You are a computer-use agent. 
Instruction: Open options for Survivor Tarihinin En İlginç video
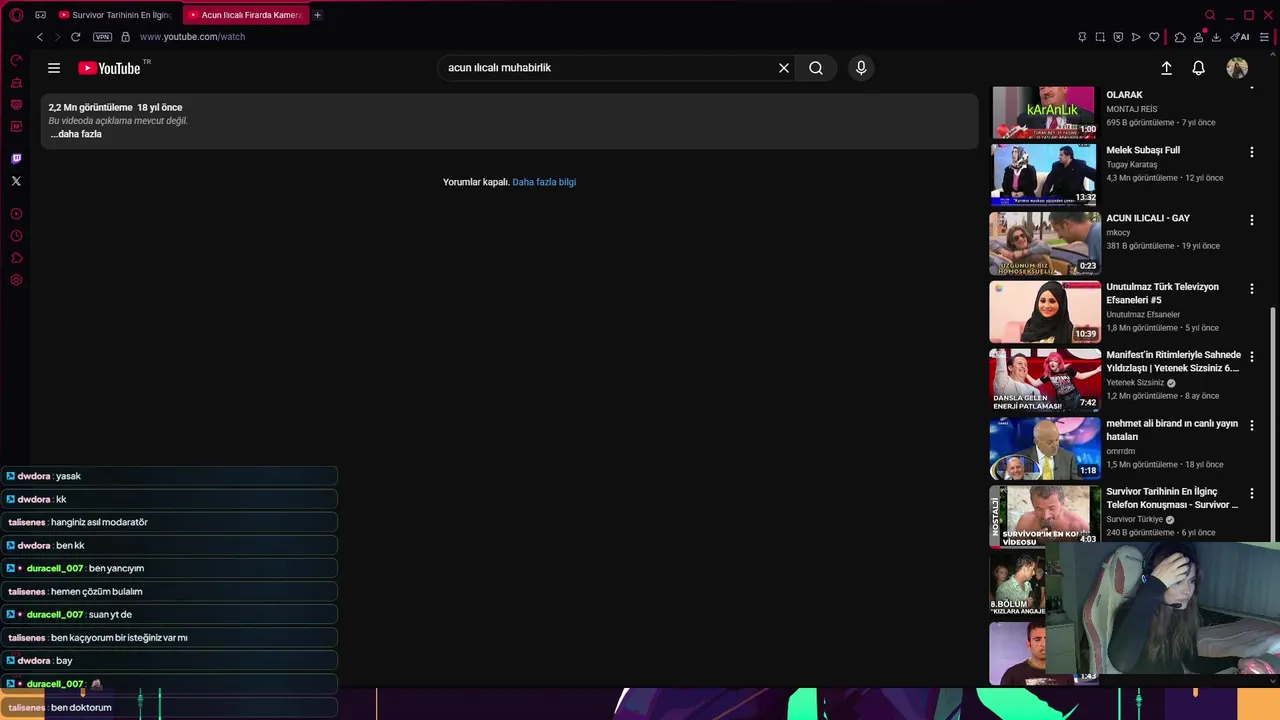click(x=1251, y=494)
